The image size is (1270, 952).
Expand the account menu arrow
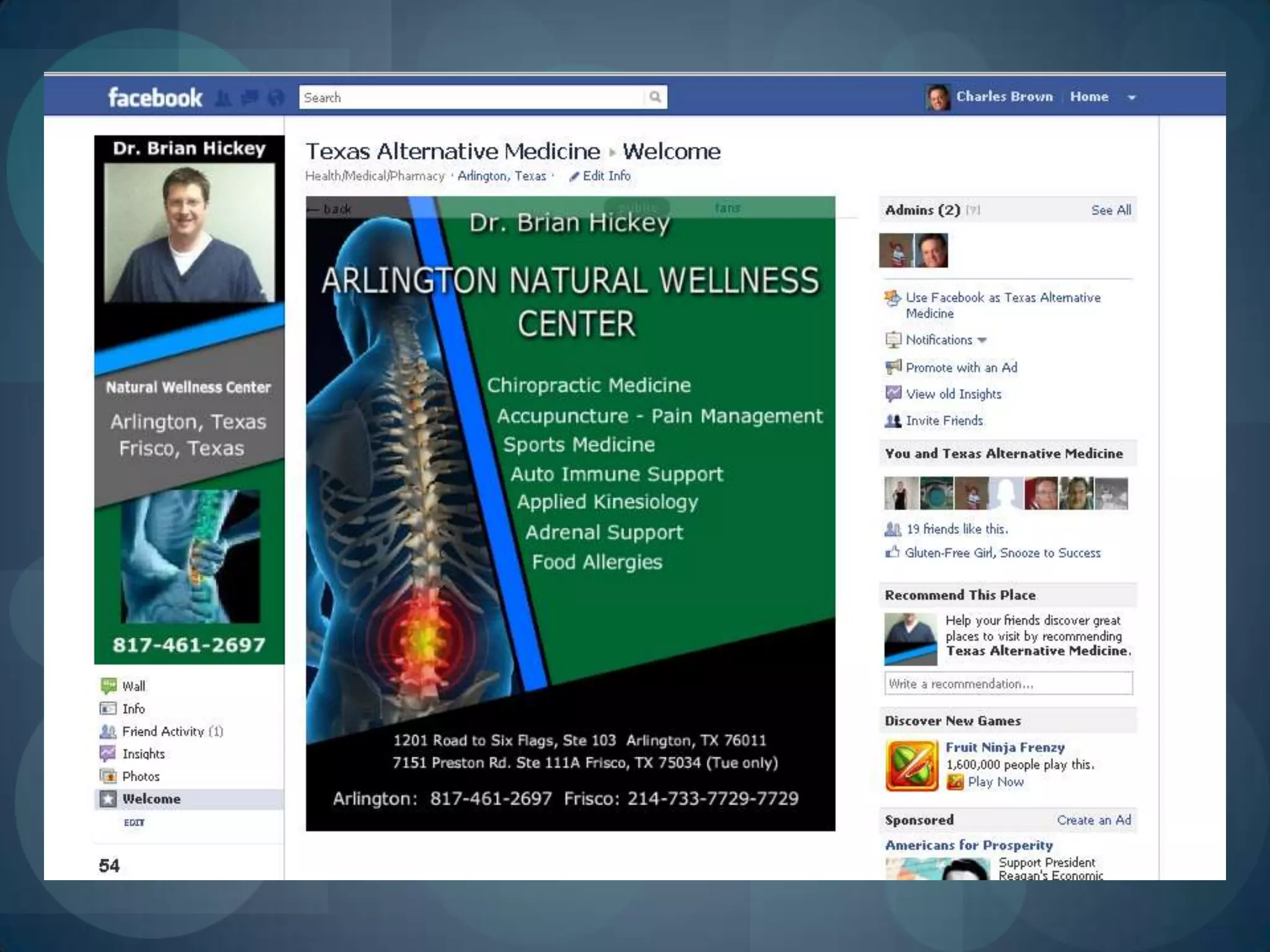(1132, 97)
